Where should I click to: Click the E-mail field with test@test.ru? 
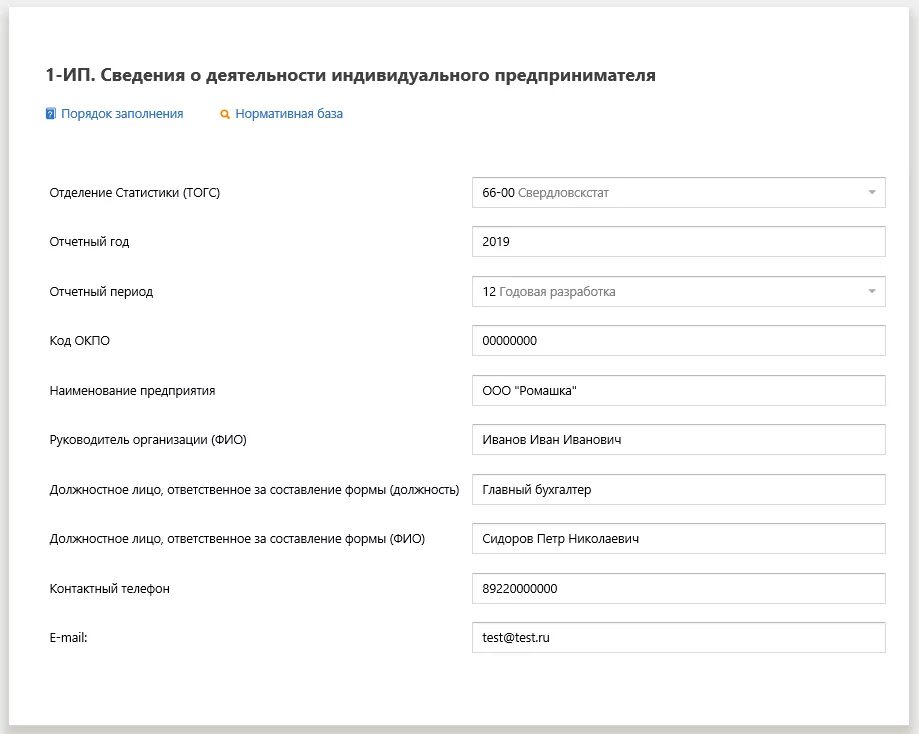pyautogui.click(x=679, y=638)
